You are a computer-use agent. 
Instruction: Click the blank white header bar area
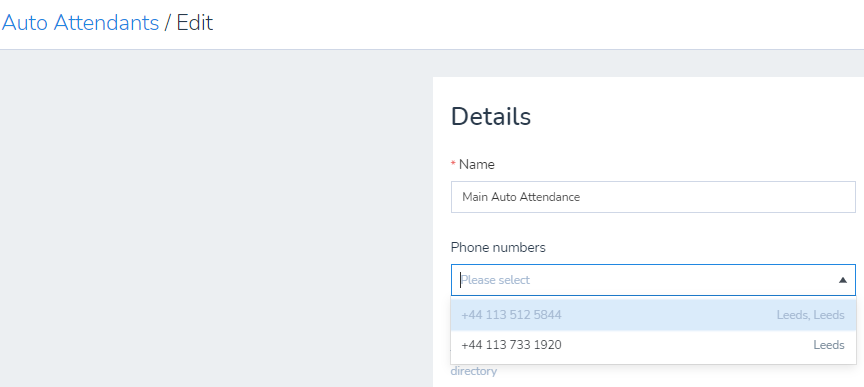tap(540, 24)
